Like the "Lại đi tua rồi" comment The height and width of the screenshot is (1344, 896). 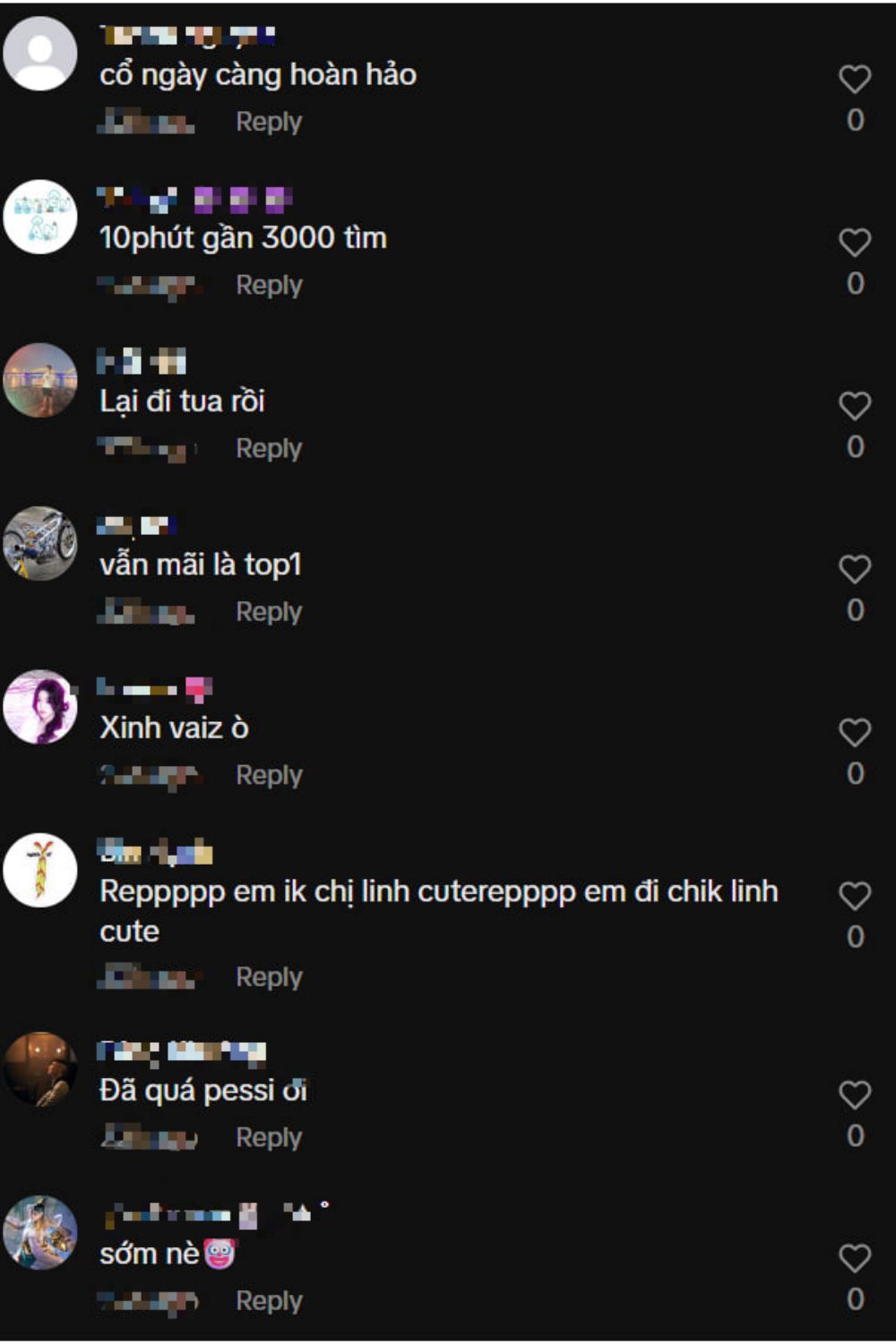(x=855, y=406)
